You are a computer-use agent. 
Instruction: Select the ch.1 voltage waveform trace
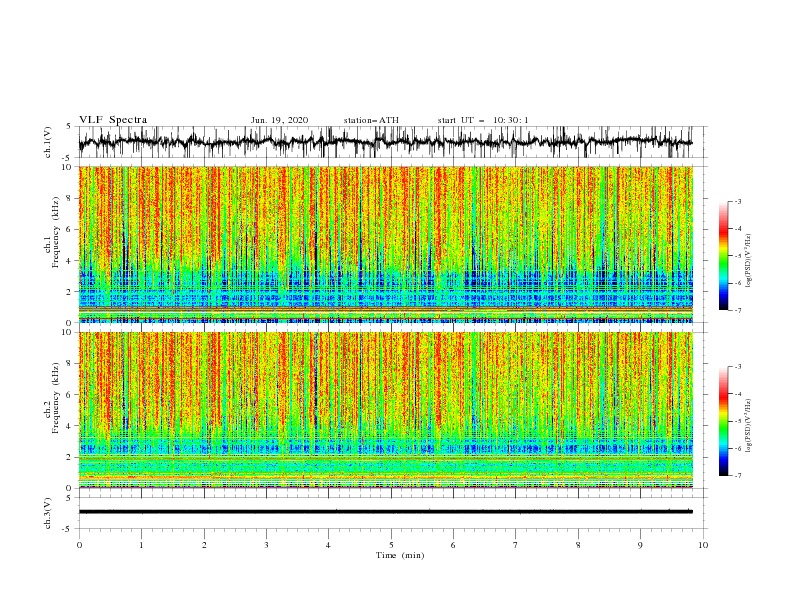pyautogui.click(x=385, y=142)
